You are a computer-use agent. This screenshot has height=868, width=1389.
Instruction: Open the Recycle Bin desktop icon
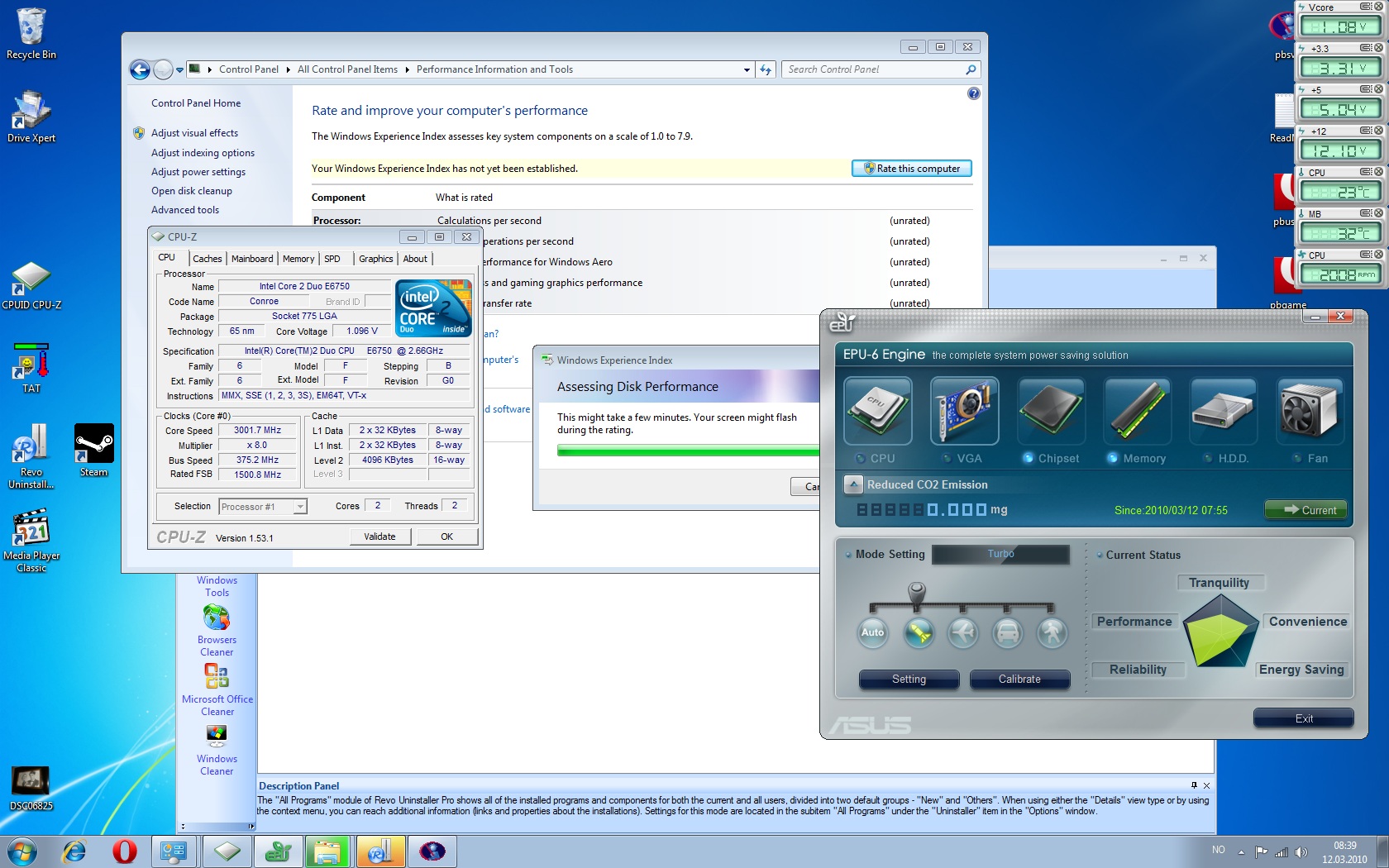[31, 34]
